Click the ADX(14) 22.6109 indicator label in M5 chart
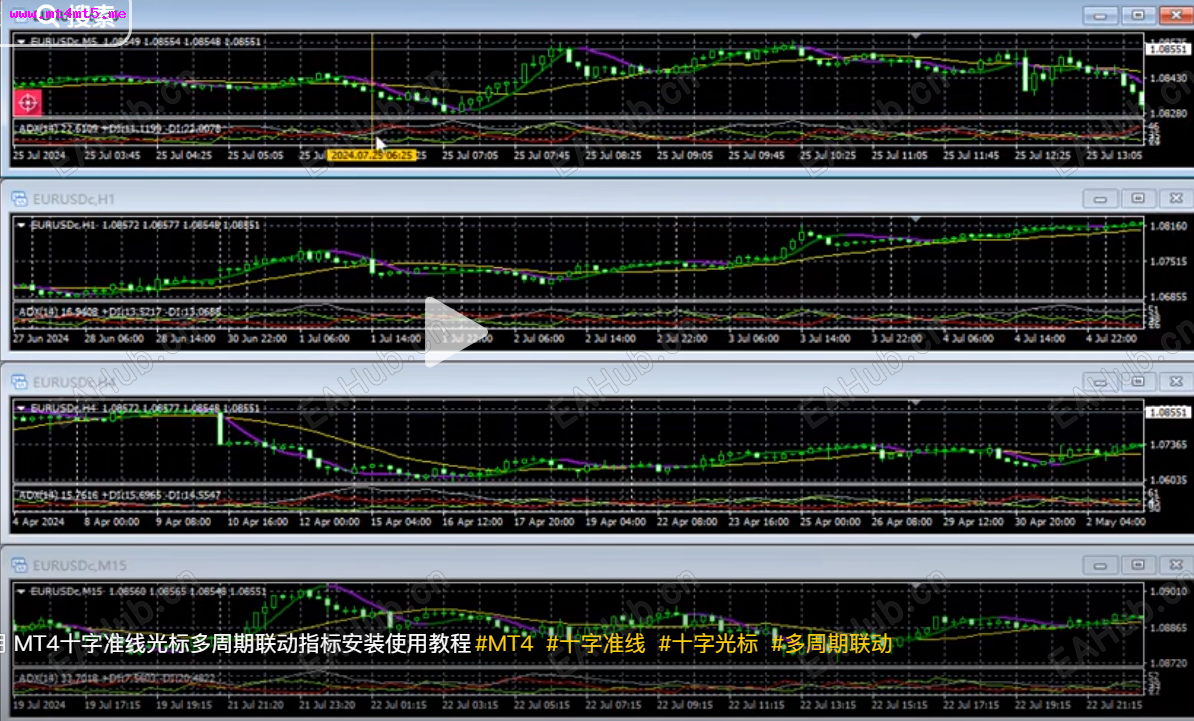1194x721 pixels. point(120,129)
